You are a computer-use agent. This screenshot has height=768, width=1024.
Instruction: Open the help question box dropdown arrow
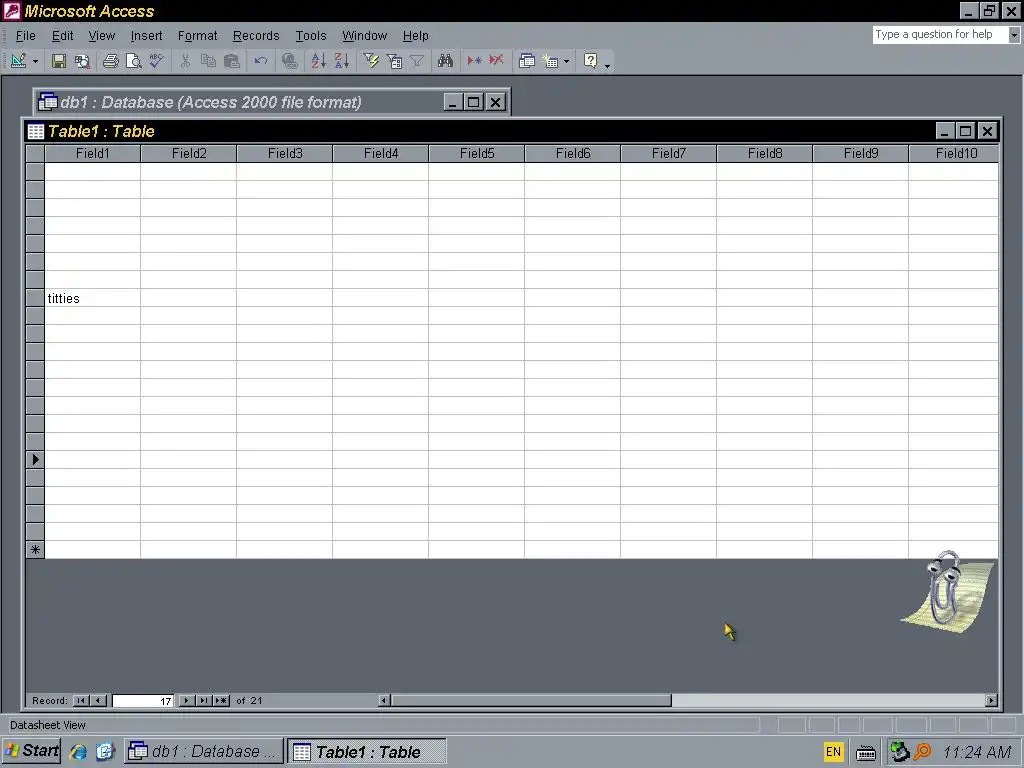1014,35
